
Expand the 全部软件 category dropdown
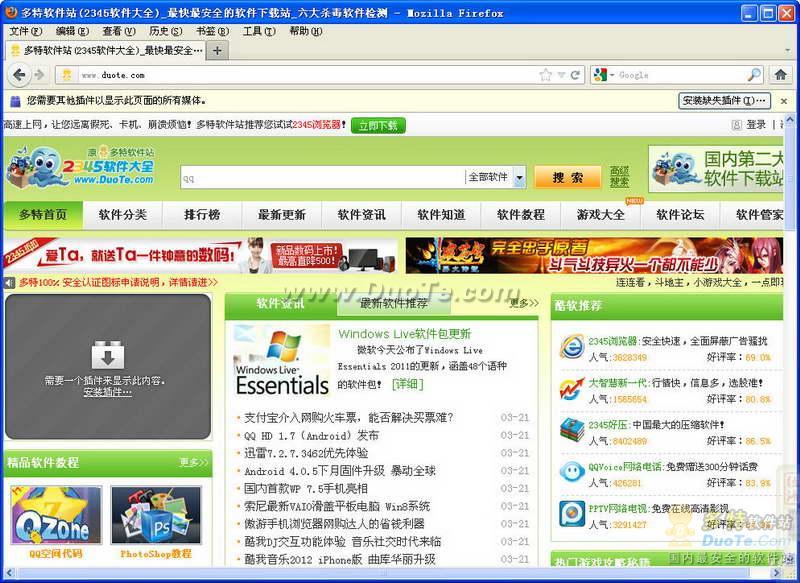click(519, 178)
